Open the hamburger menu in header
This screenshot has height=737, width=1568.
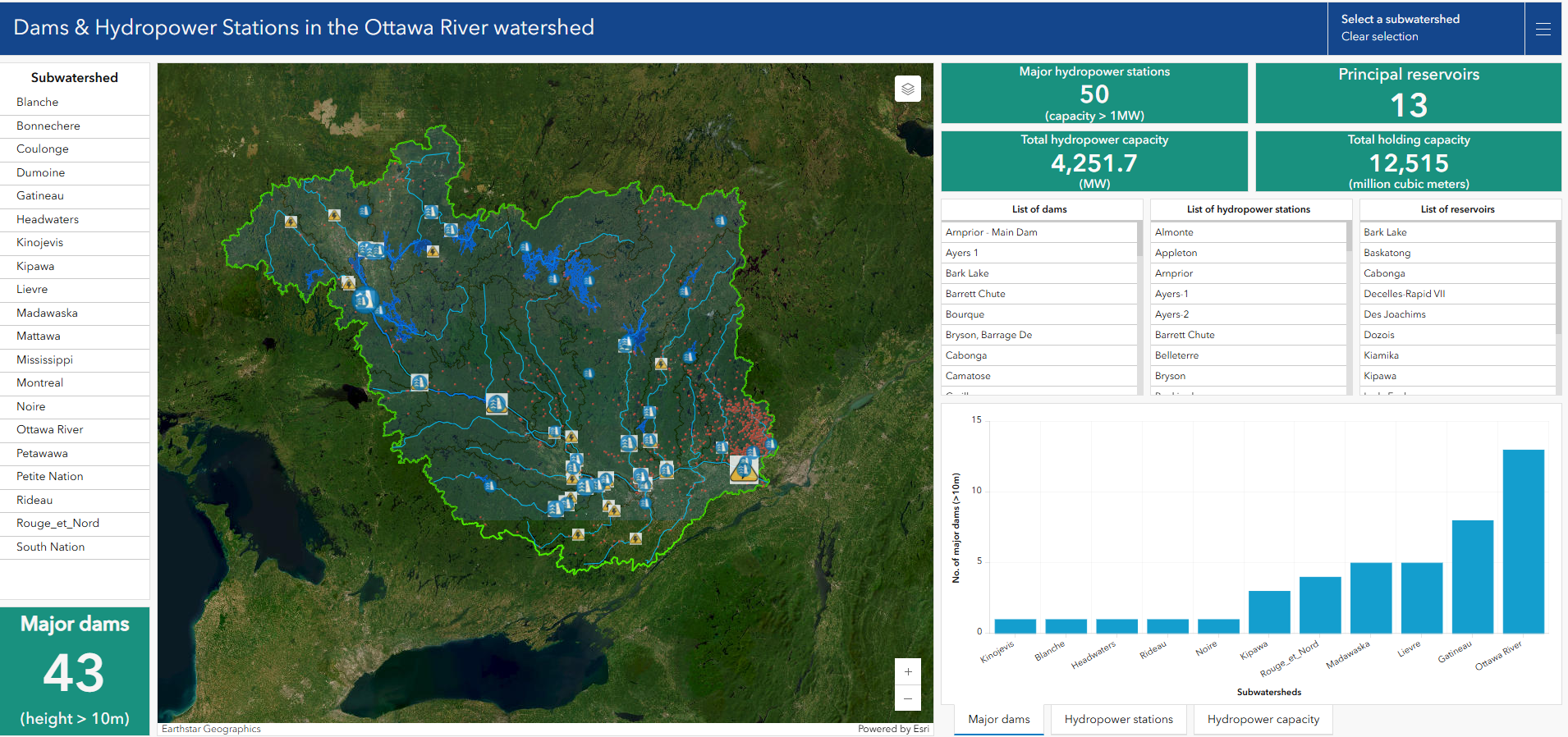(1543, 29)
